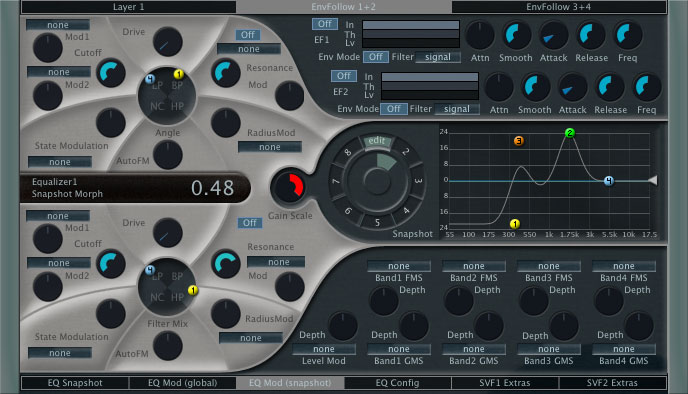The height and width of the screenshot is (394, 688).
Task: Open the EQ Mod (global) tab
Action: [182, 383]
